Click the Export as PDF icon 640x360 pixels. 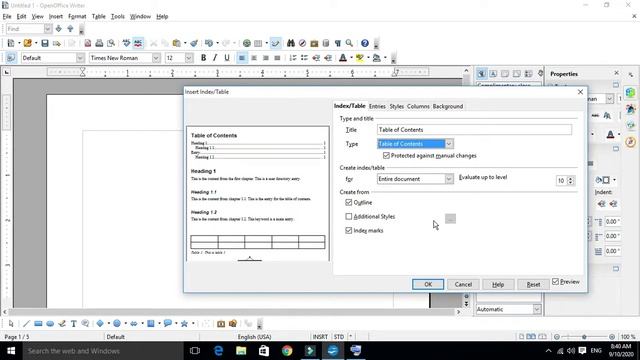pos(87,43)
